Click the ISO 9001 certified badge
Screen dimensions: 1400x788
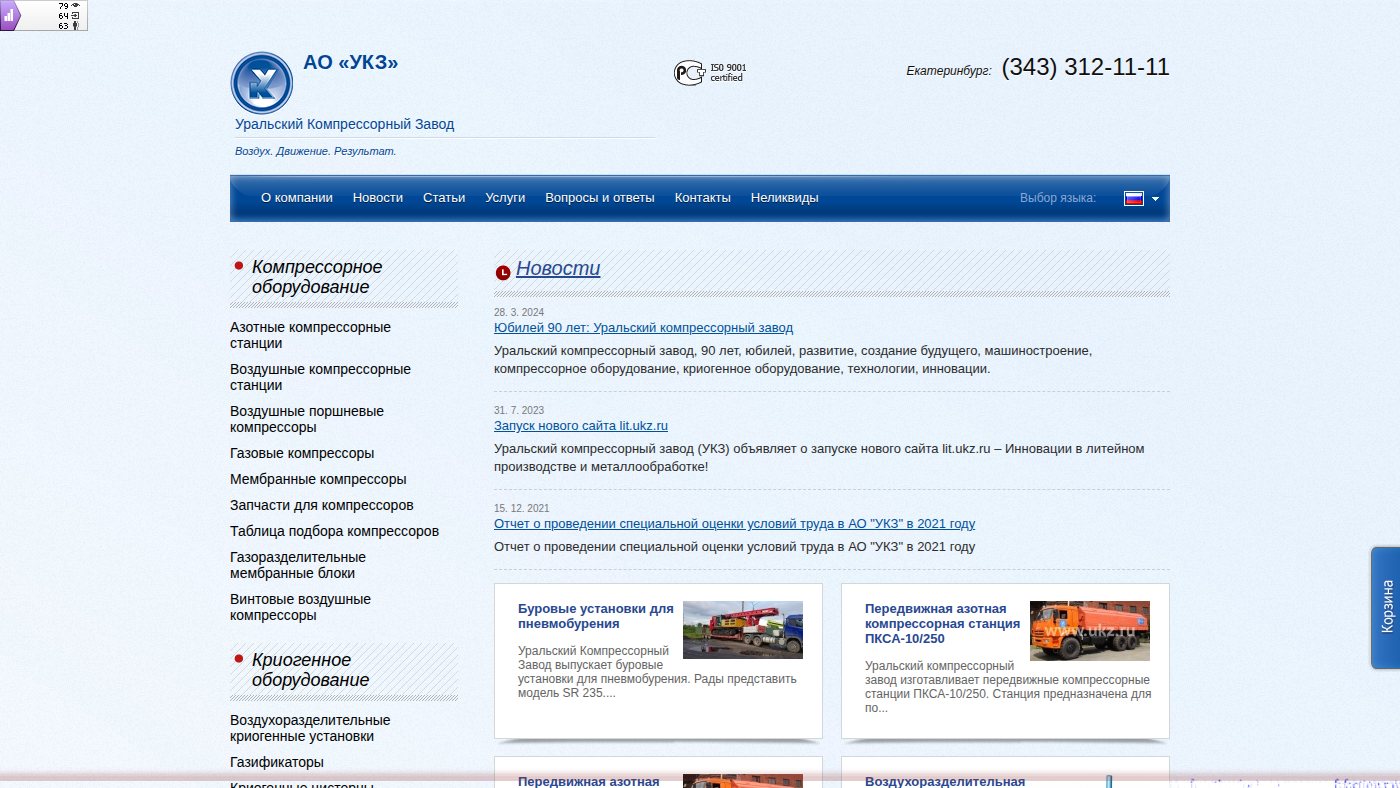(x=710, y=73)
